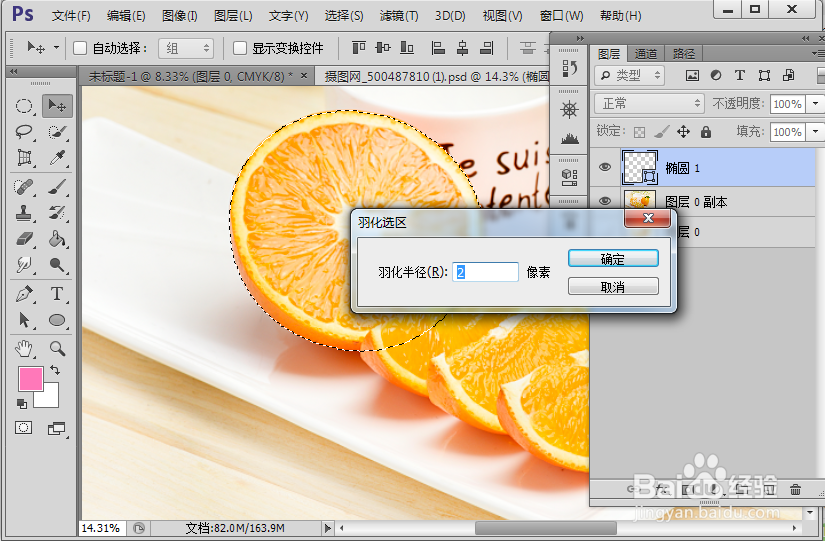The height and width of the screenshot is (541, 825).
Task: Select the Move tool in toolbox
Action: click(x=57, y=106)
